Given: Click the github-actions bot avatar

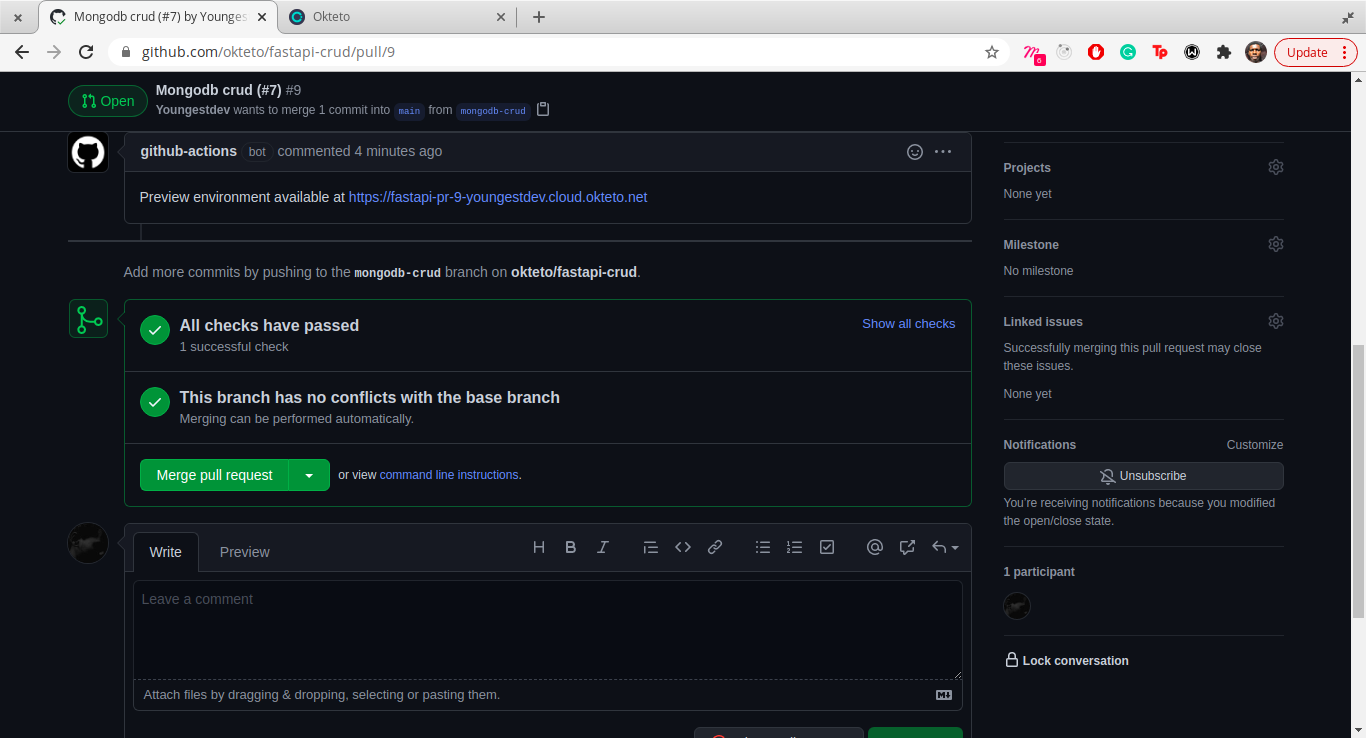Looking at the screenshot, I should [x=88, y=152].
